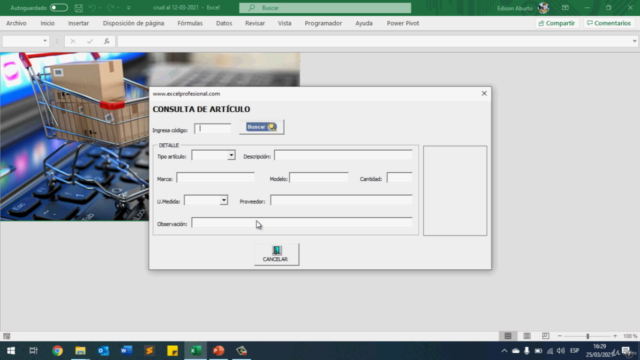Click the Buscar search box in title bar
Image resolution: width=640 pixels, height=360 pixels.
click(x=325, y=8)
